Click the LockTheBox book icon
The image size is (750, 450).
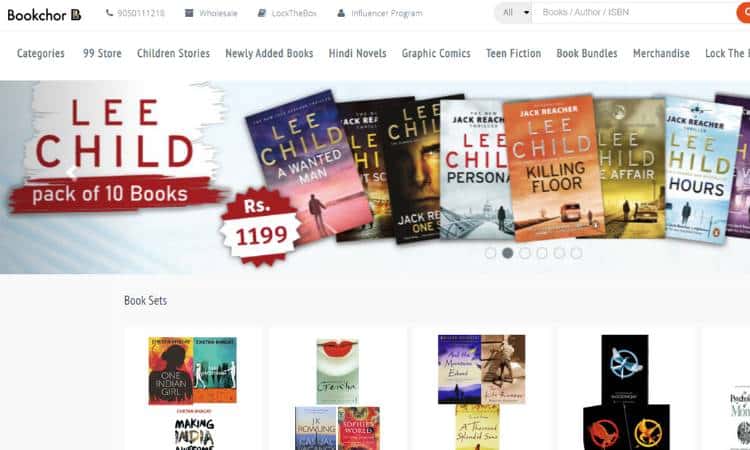pyautogui.click(x=262, y=13)
